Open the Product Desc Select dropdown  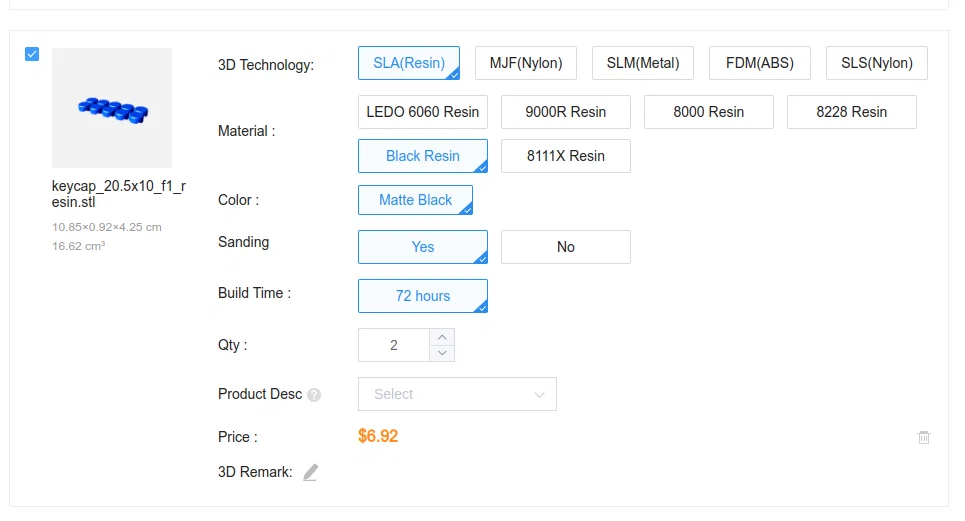[457, 394]
